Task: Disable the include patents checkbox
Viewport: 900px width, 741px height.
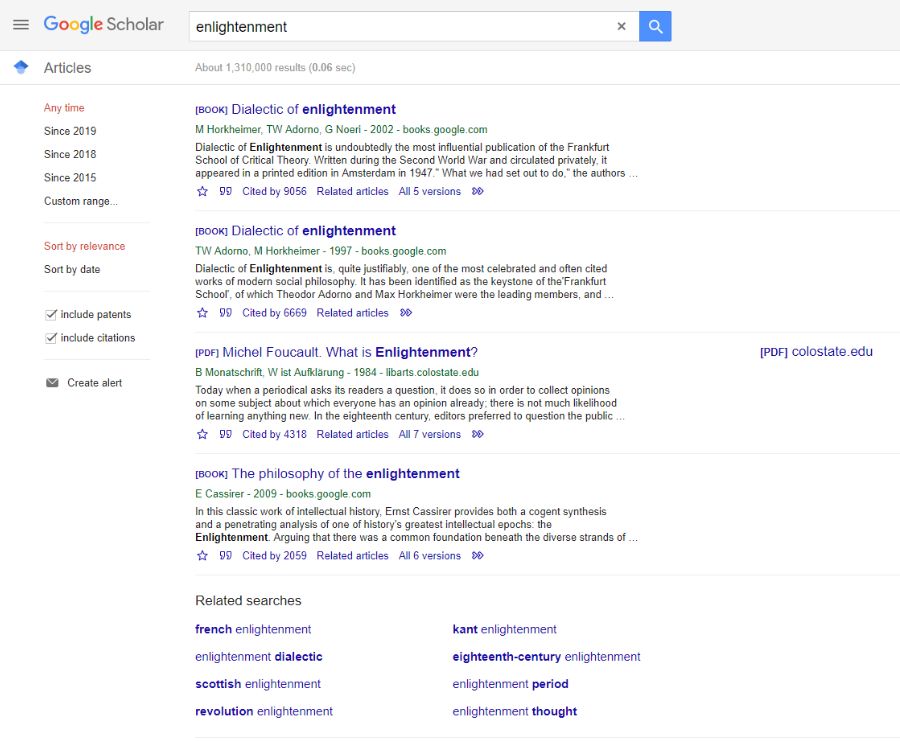Action: click(50, 314)
